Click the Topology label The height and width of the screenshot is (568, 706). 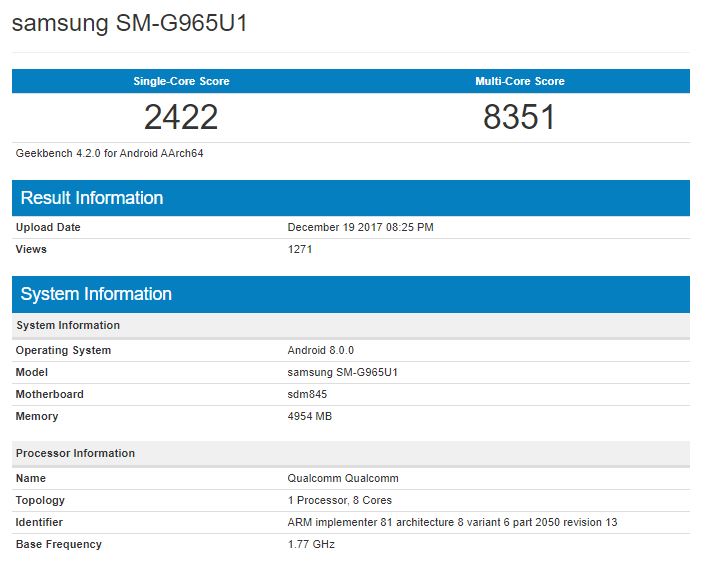tap(40, 500)
